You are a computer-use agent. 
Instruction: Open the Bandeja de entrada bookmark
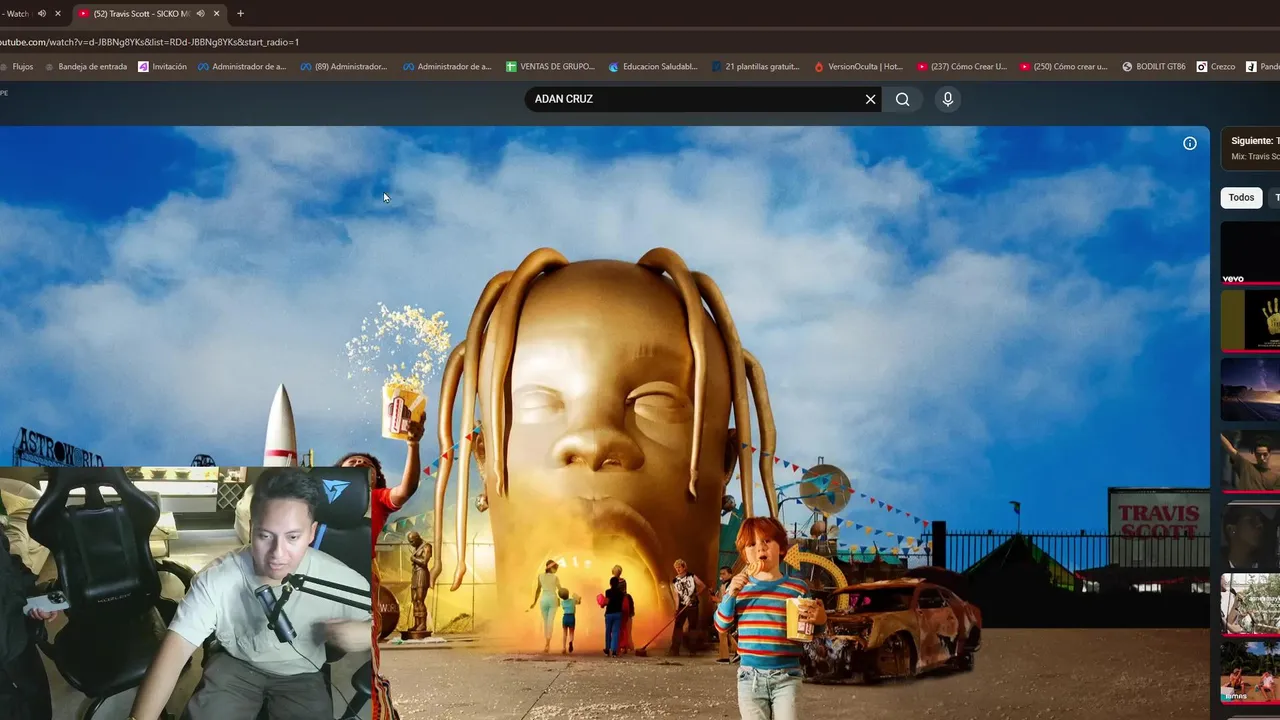86,66
